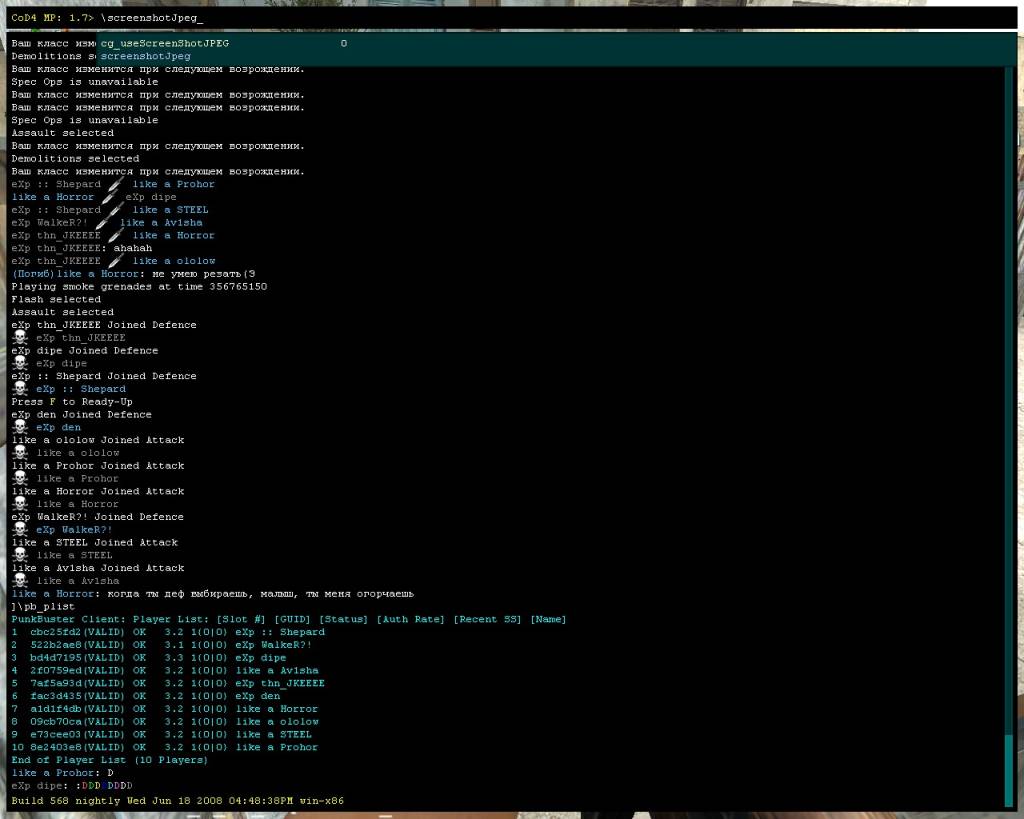
Task: Click the '[Name]' column header
Action: 549,619
